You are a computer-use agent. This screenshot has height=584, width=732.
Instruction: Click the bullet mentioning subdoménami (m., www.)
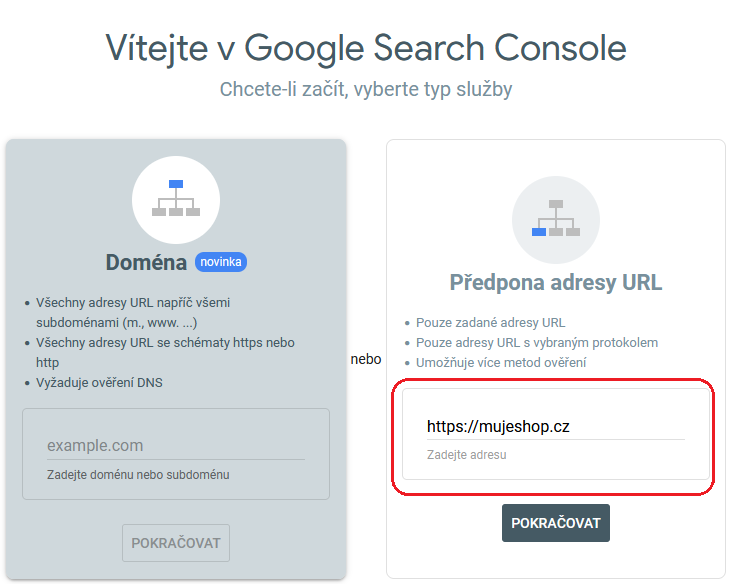tap(134, 311)
